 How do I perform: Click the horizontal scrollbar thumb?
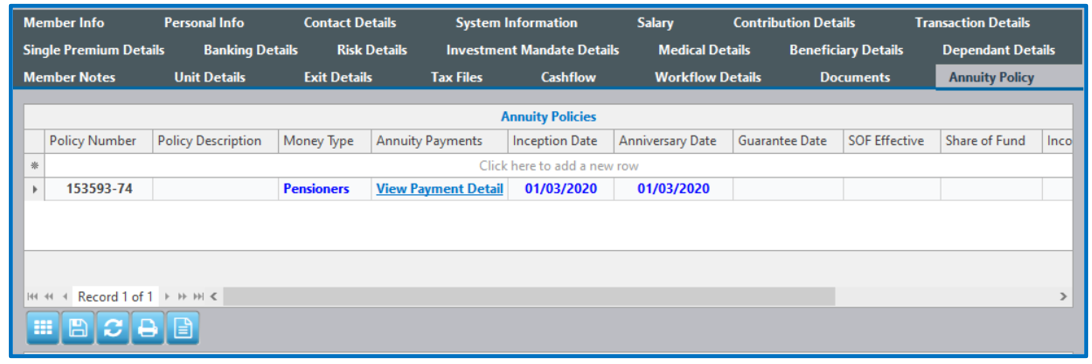click(529, 296)
